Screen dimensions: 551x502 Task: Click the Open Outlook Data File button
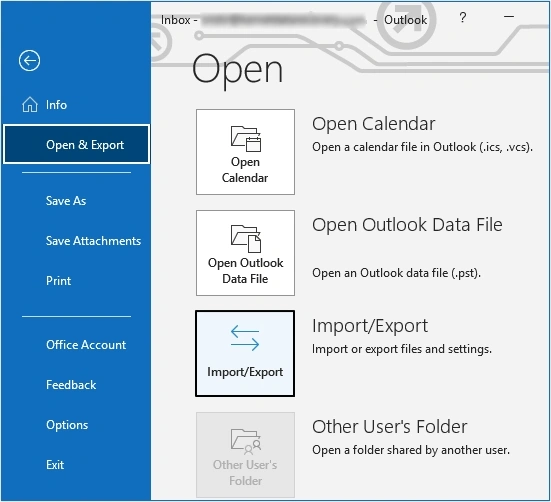pos(245,253)
